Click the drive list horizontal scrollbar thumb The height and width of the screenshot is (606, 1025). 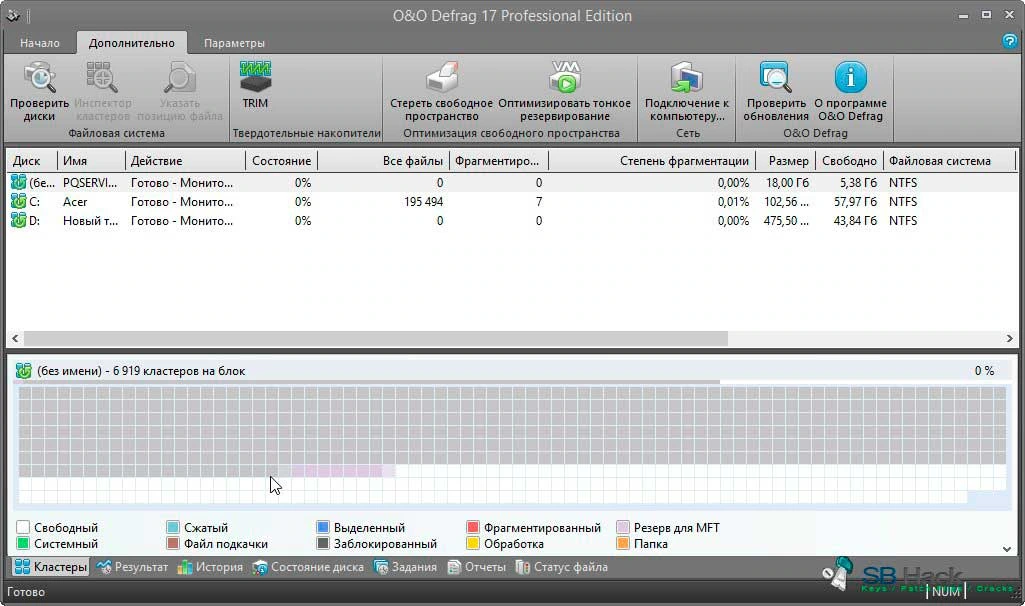click(x=375, y=338)
